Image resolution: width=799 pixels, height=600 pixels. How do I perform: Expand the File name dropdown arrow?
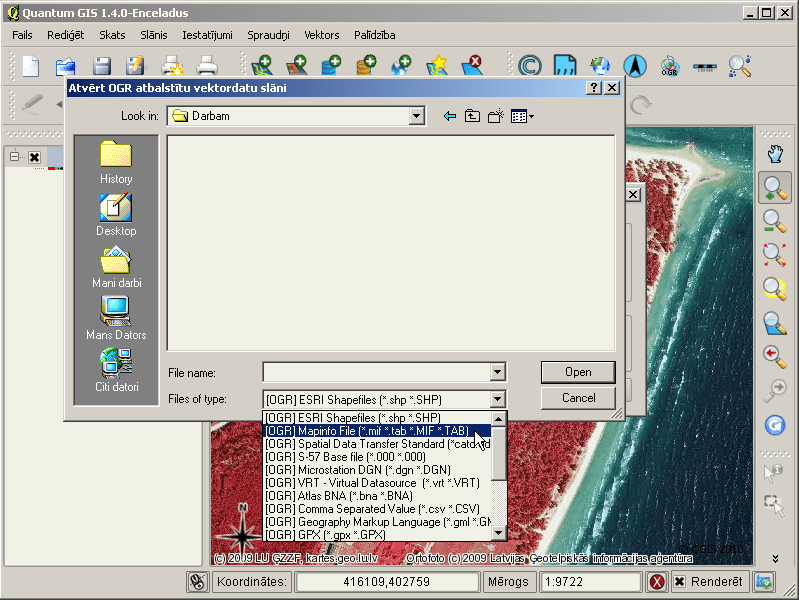click(x=497, y=372)
